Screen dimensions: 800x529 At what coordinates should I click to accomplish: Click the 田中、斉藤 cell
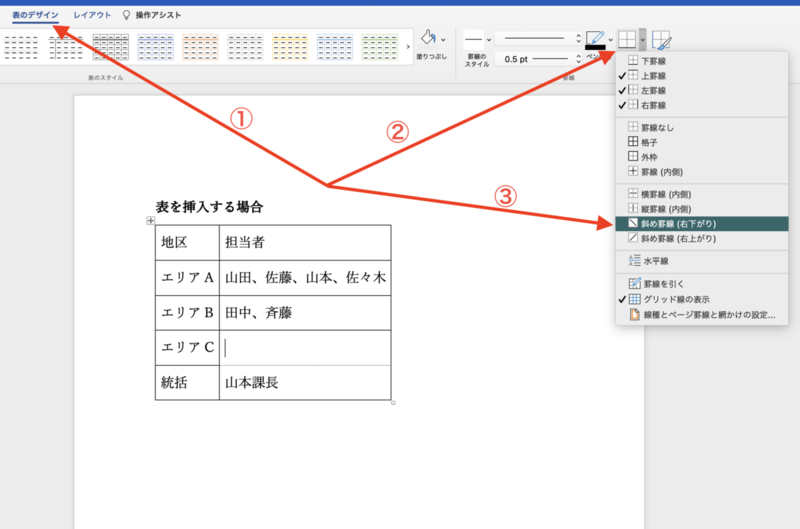click(x=305, y=313)
